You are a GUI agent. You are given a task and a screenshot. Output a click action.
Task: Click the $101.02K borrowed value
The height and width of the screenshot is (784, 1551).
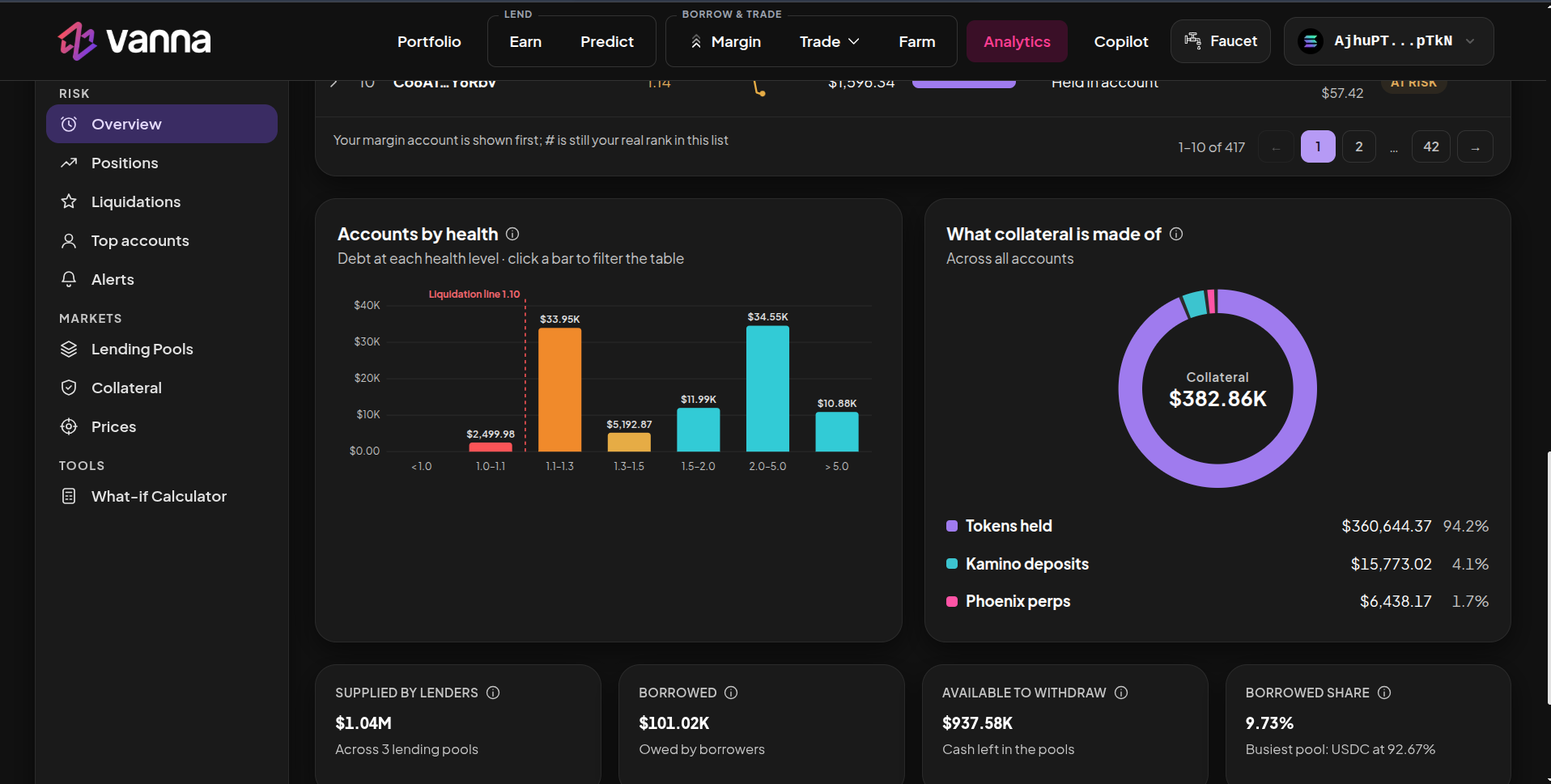click(x=674, y=723)
